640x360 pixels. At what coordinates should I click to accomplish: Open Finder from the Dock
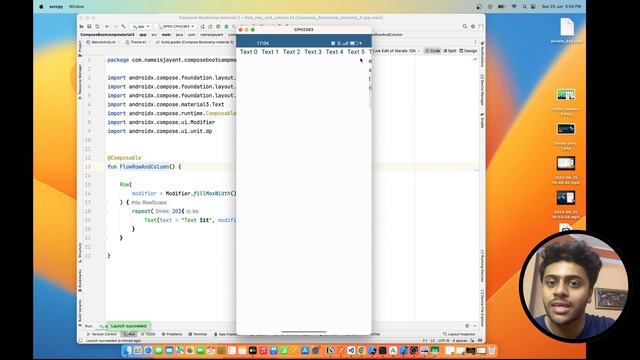click(x=127, y=350)
